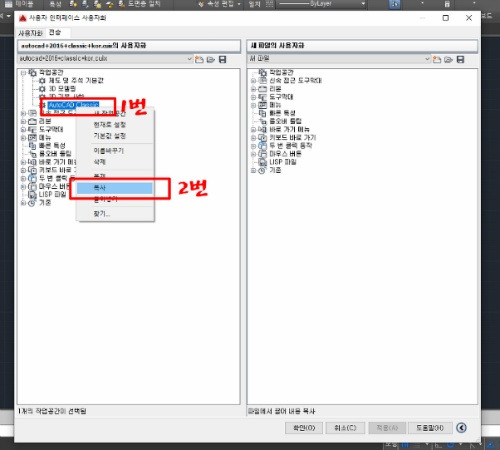The width and height of the screenshot is (500, 450).
Task: Click 롤오버 툴팁 icon in cuix pane
Action: tap(32, 154)
